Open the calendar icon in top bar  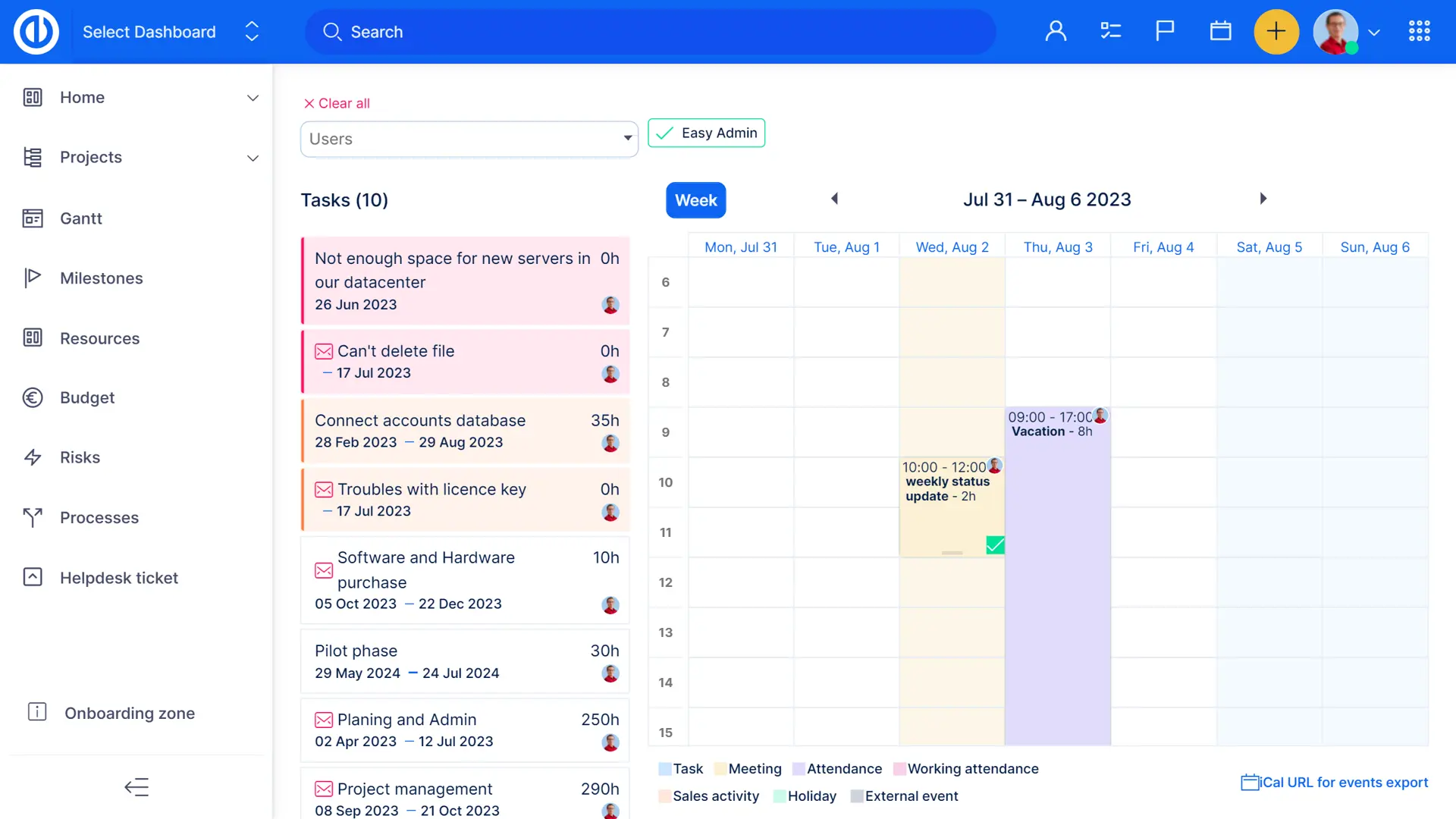1220,31
